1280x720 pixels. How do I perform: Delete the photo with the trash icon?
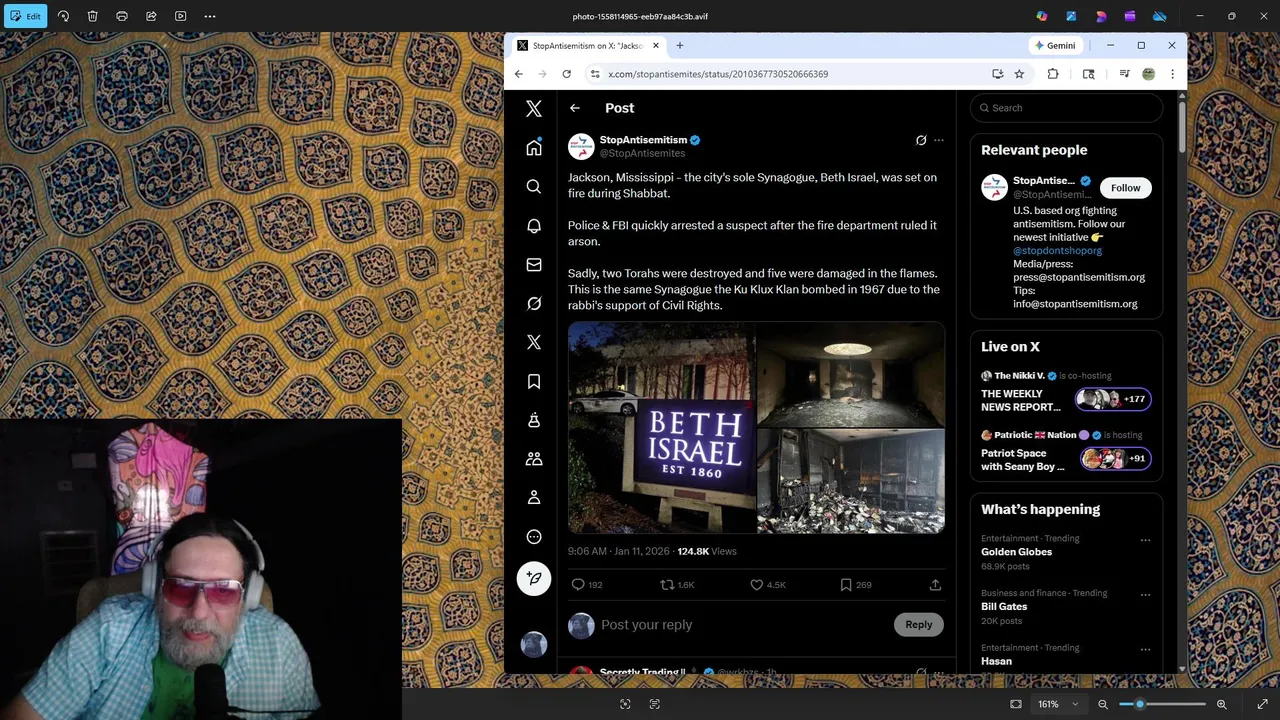92,16
